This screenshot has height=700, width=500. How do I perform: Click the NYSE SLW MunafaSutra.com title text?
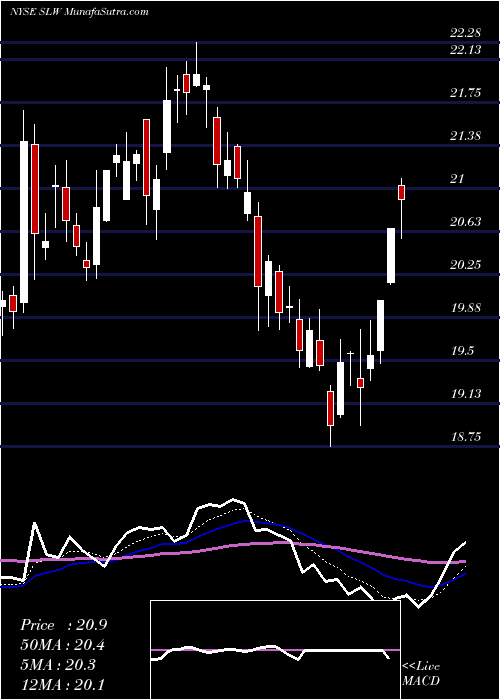(x=79, y=12)
